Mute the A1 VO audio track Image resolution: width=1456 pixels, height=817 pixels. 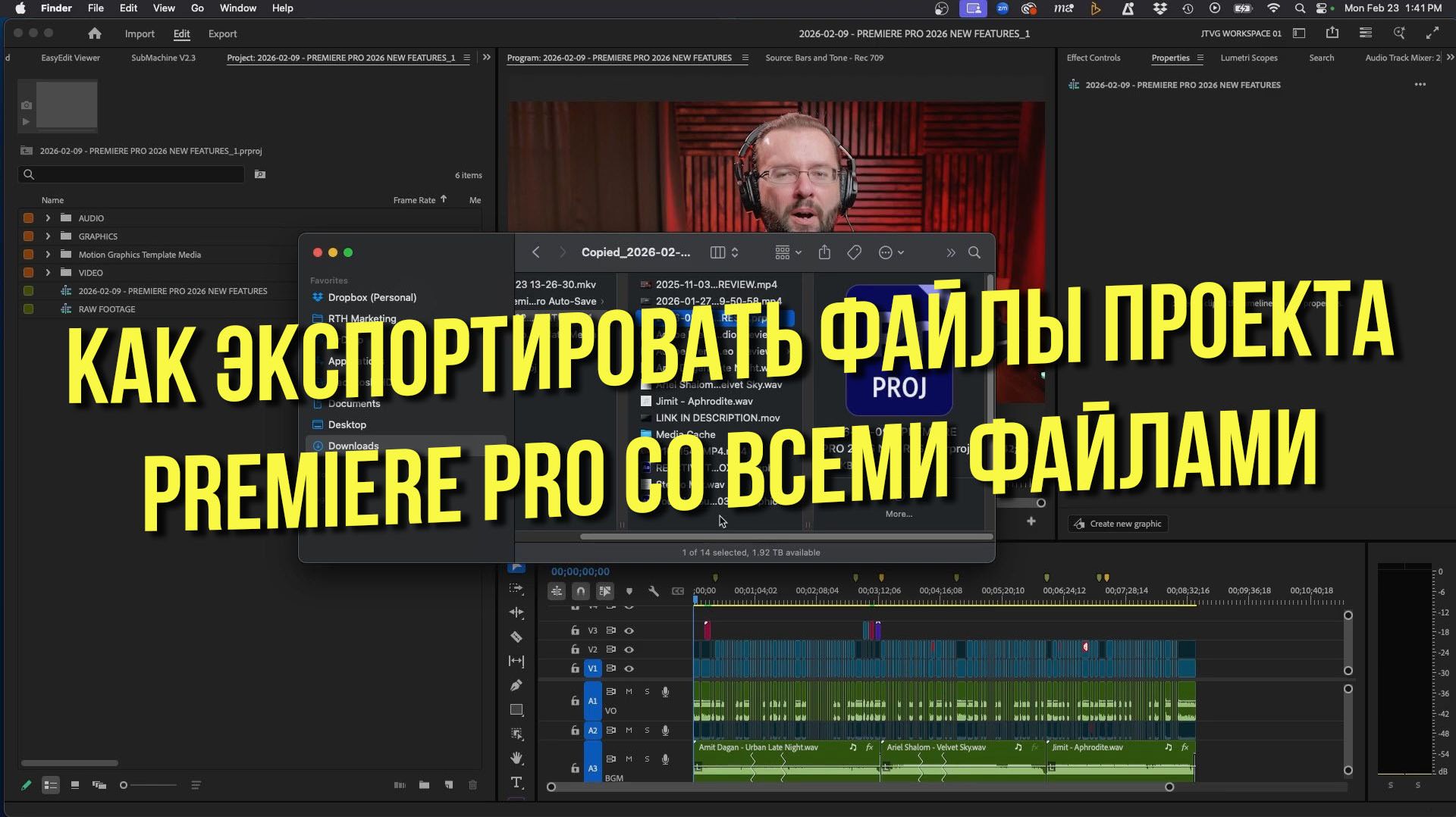coord(628,691)
